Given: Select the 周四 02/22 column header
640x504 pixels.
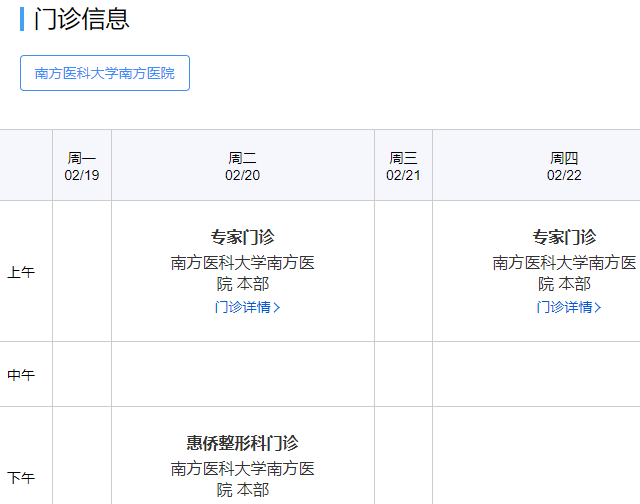Looking at the screenshot, I should click(x=564, y=166).
